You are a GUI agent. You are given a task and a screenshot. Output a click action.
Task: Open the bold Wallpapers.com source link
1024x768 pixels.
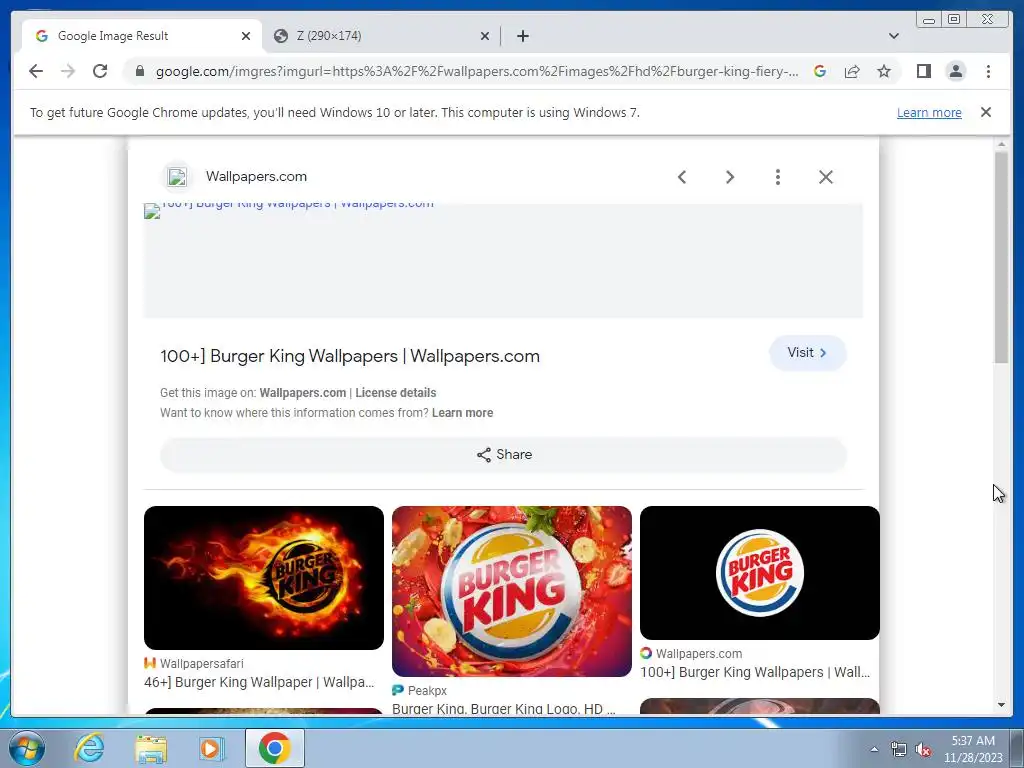click(x=302, y=392)
